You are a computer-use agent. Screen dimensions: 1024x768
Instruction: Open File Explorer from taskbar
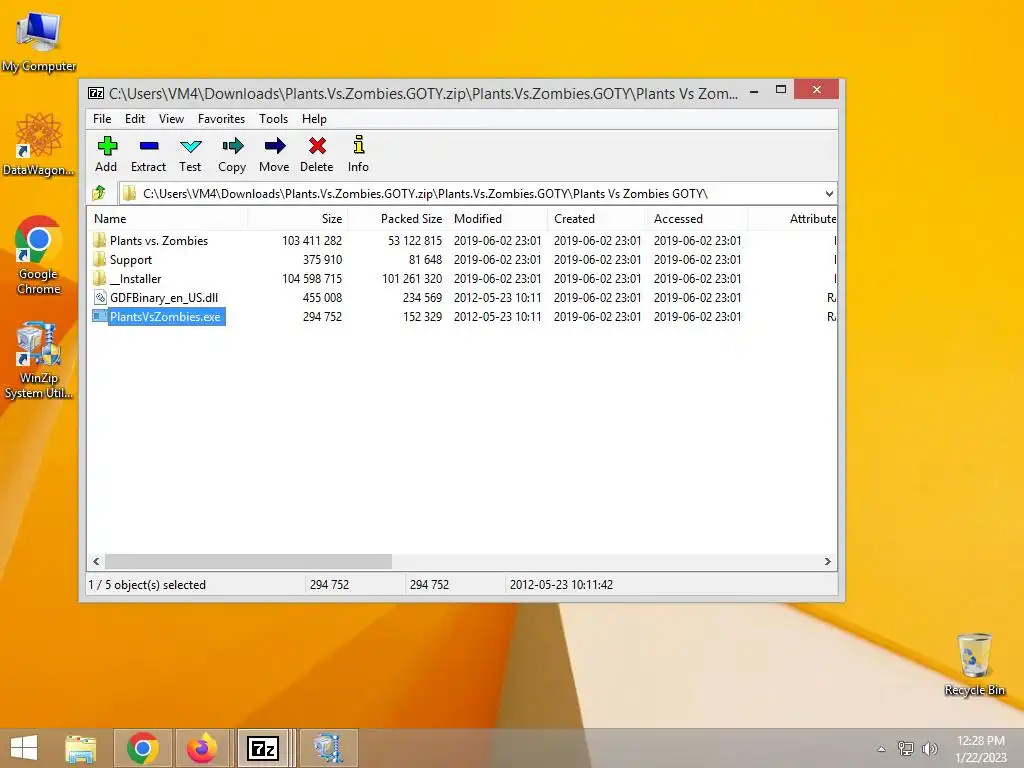80,748
